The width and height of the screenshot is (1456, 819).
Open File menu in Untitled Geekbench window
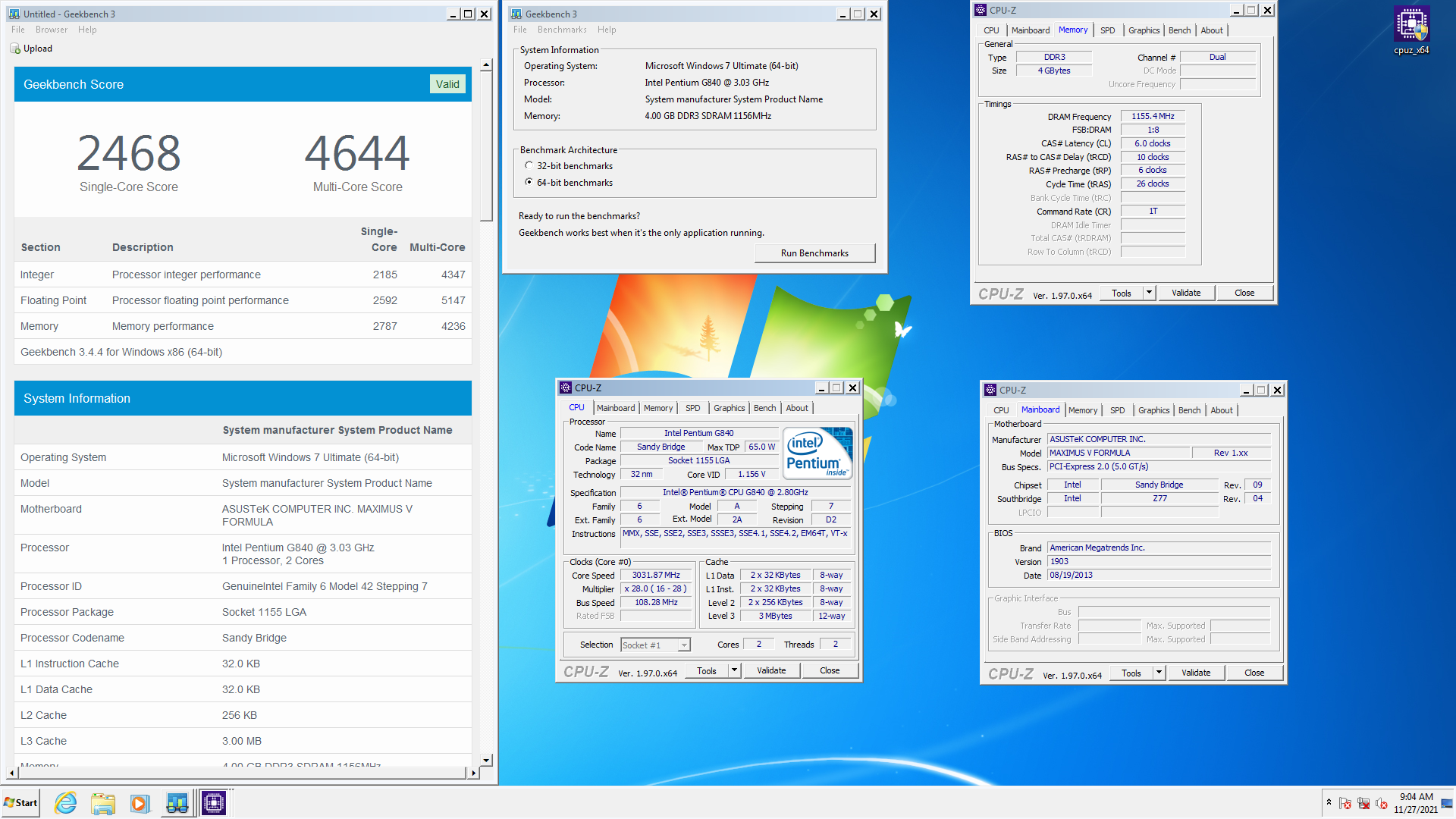tap(18, 30)
